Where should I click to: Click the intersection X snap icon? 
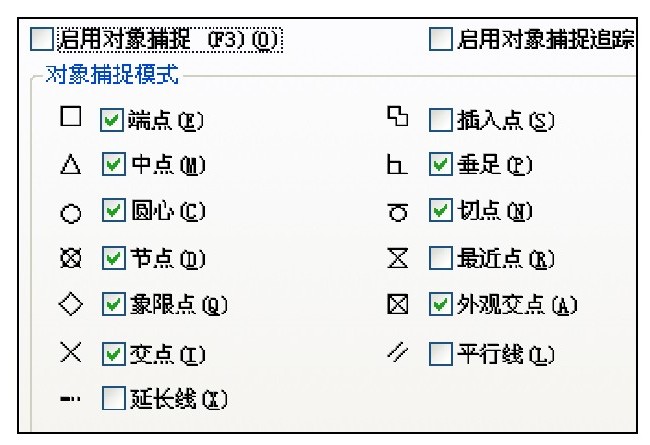(x=70, y=352)
